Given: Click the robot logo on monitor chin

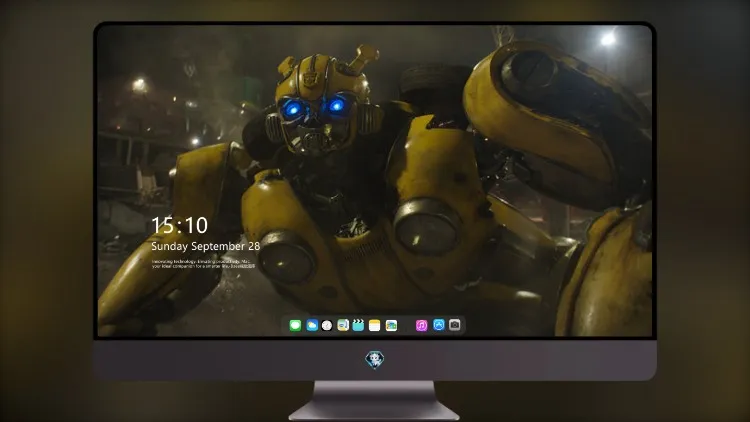Looking at the screenshot, I should click(375, 360).
